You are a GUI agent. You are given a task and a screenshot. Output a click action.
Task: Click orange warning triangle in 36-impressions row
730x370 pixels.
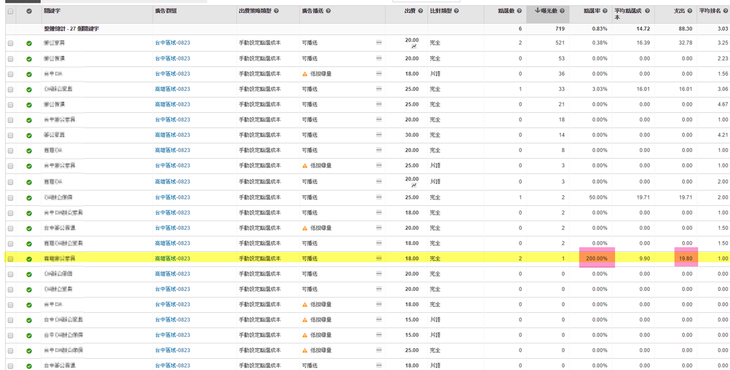[305, 74]
